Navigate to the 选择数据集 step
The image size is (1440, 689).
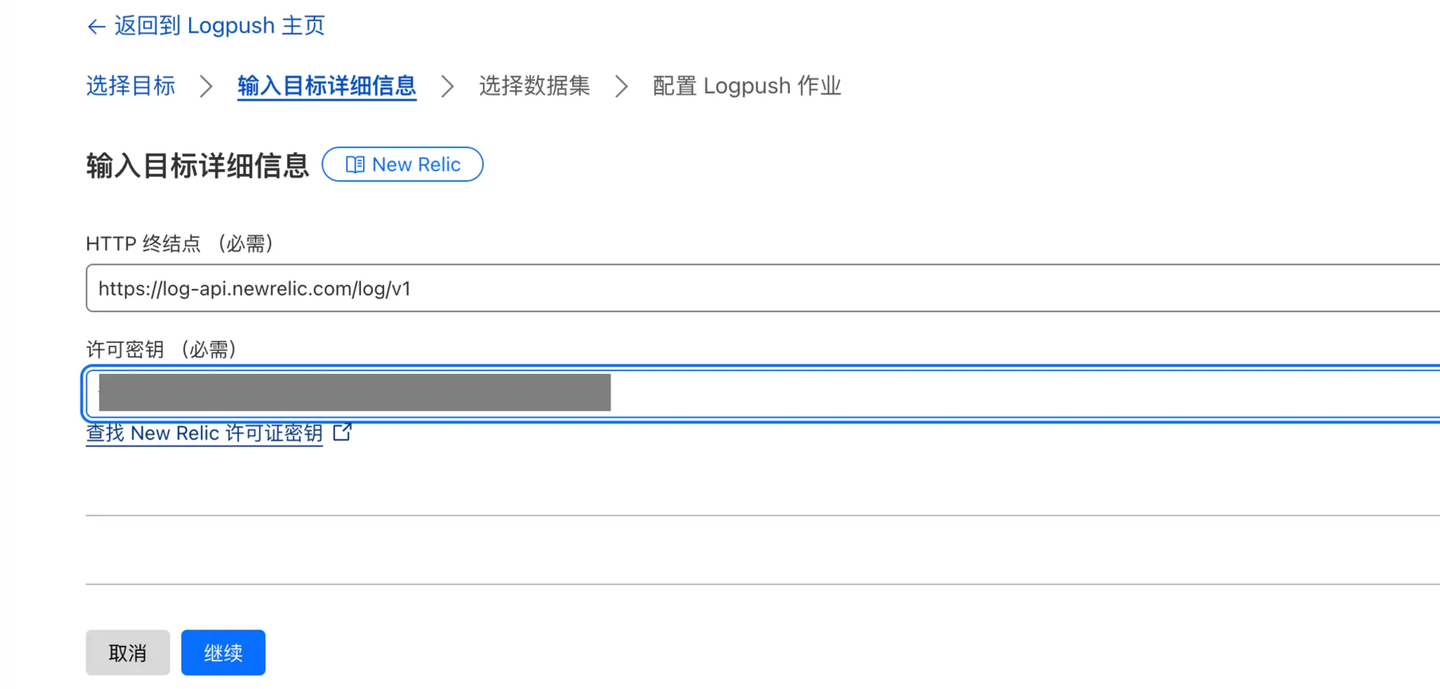pyautogui.click(x=534, y=86)
